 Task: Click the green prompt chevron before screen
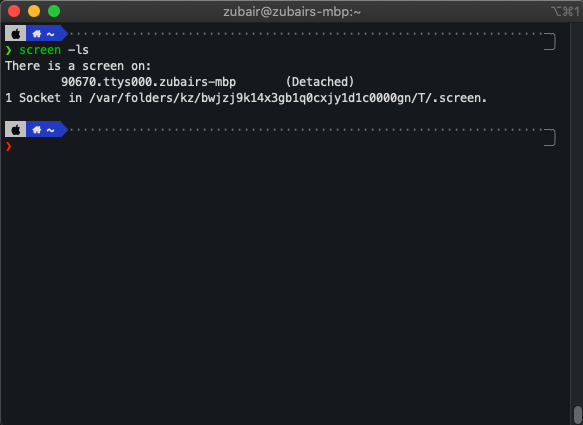tap(8, 50)
